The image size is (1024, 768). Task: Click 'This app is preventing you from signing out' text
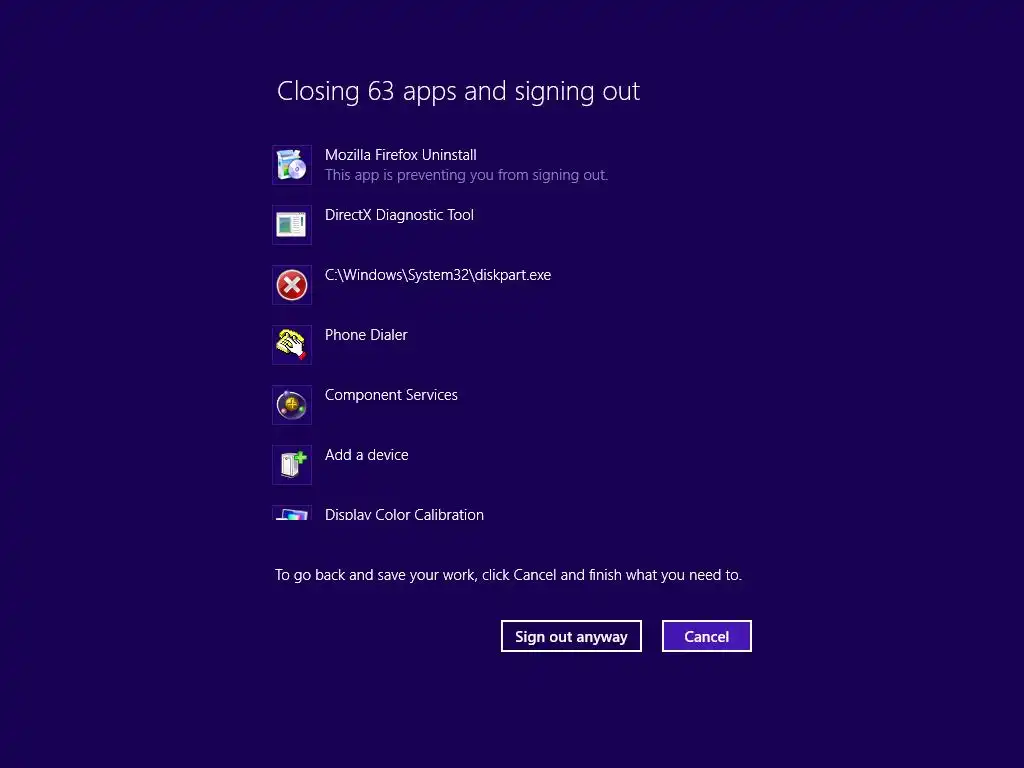[x=466, y=175]
